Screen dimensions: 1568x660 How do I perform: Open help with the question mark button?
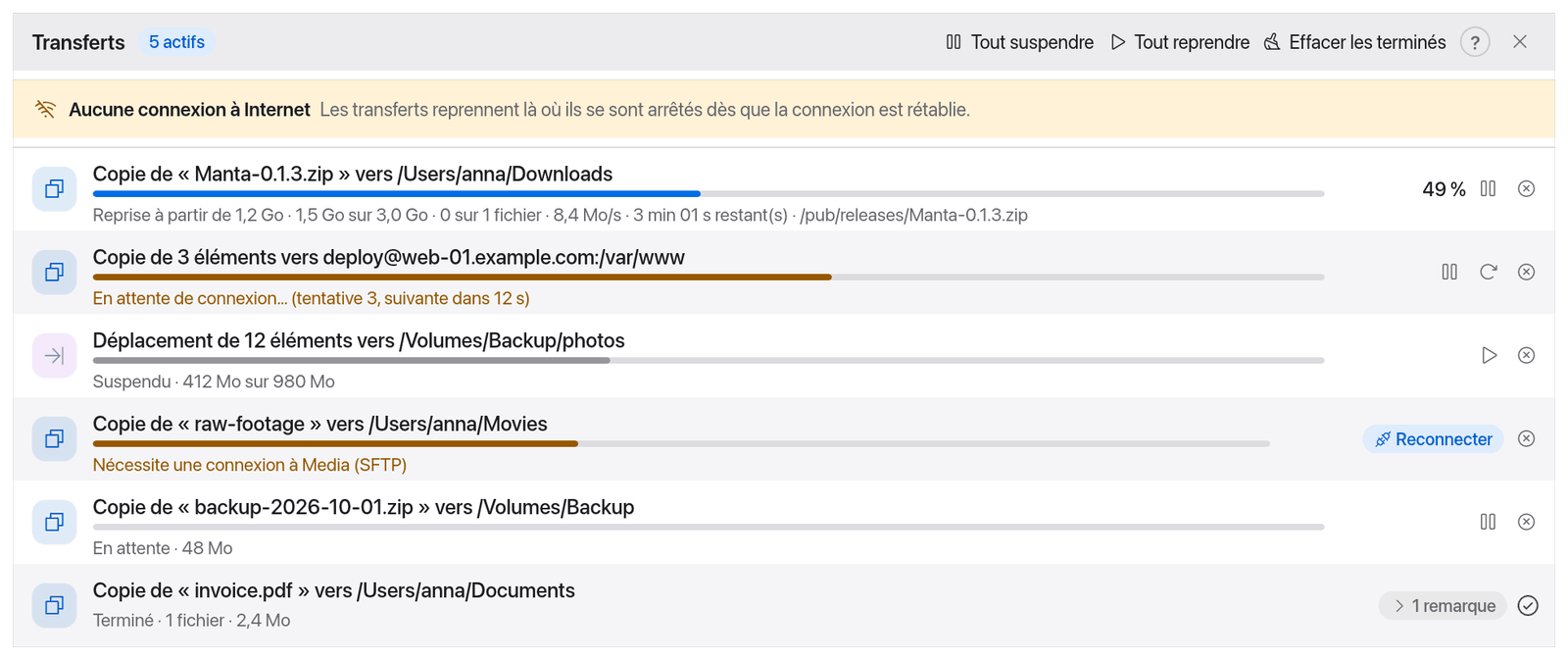click(x=1475, y=42)
